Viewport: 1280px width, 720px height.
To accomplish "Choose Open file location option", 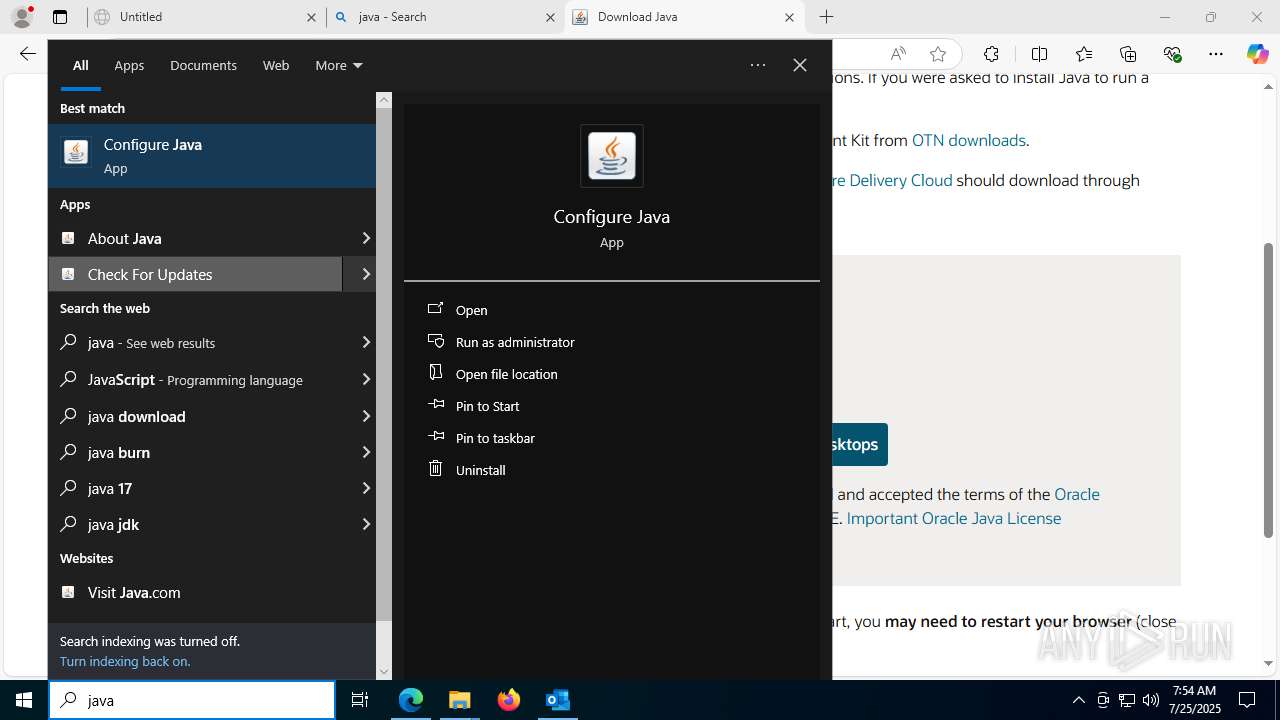I will 507,374.
